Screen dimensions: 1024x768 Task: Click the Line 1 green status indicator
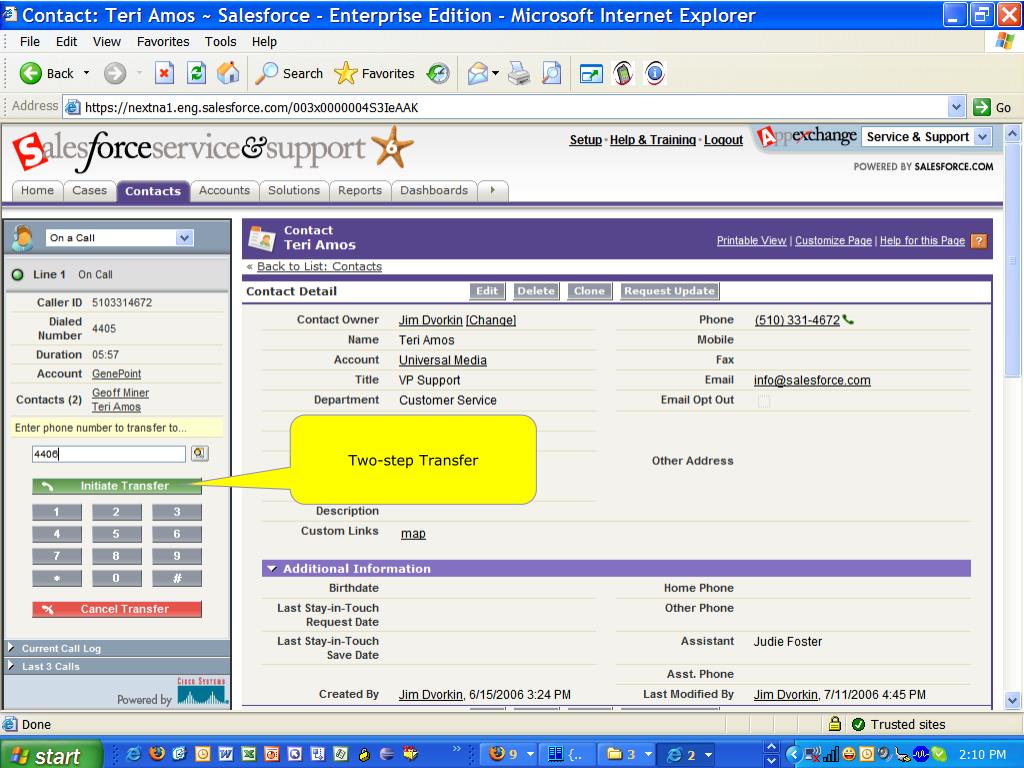(18, 275)
